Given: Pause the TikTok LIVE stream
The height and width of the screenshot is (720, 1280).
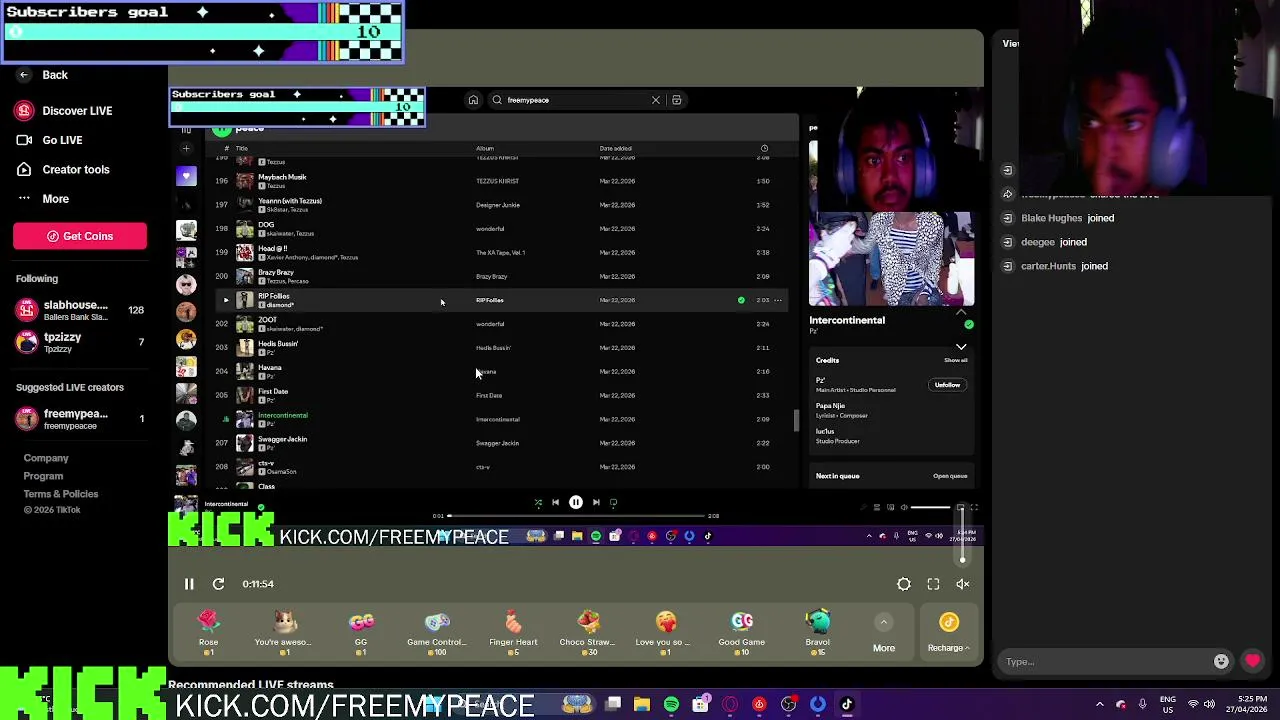Looking at the screenshot, I should (189, 584).
